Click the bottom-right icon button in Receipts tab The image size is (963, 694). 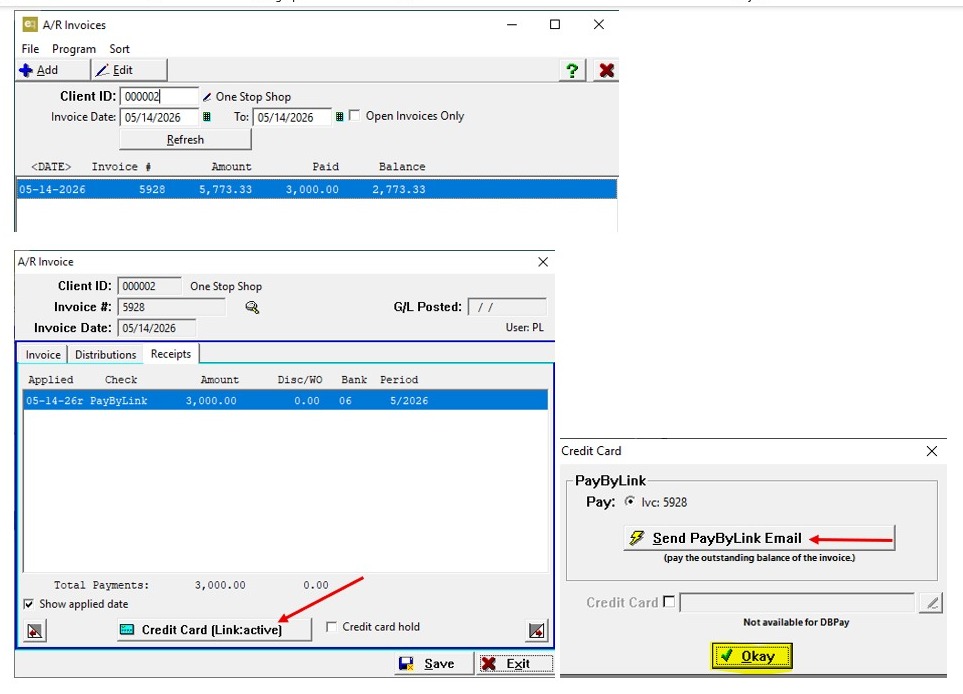(x=536, y=631)
